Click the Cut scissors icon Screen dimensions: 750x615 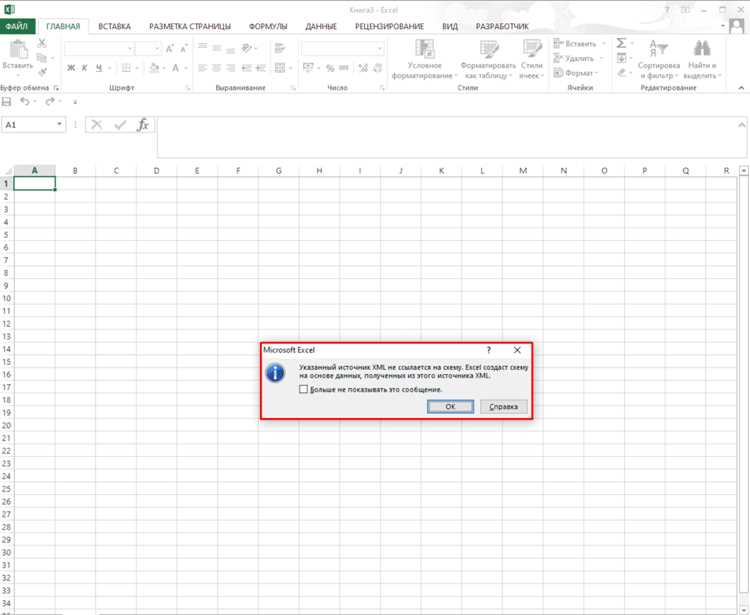point(42,44)
